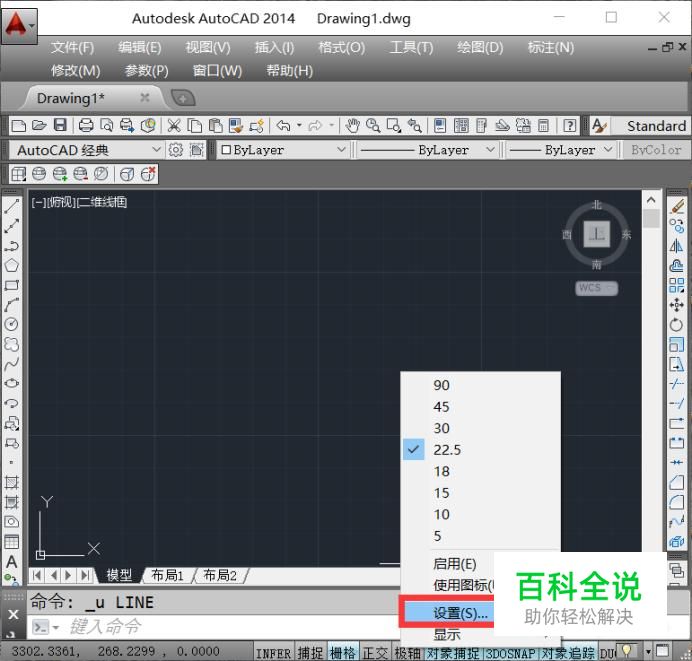This screenshot has height=661, width=692.
Task: Click the Plot printer icon
Action: [x=86, y=126]
